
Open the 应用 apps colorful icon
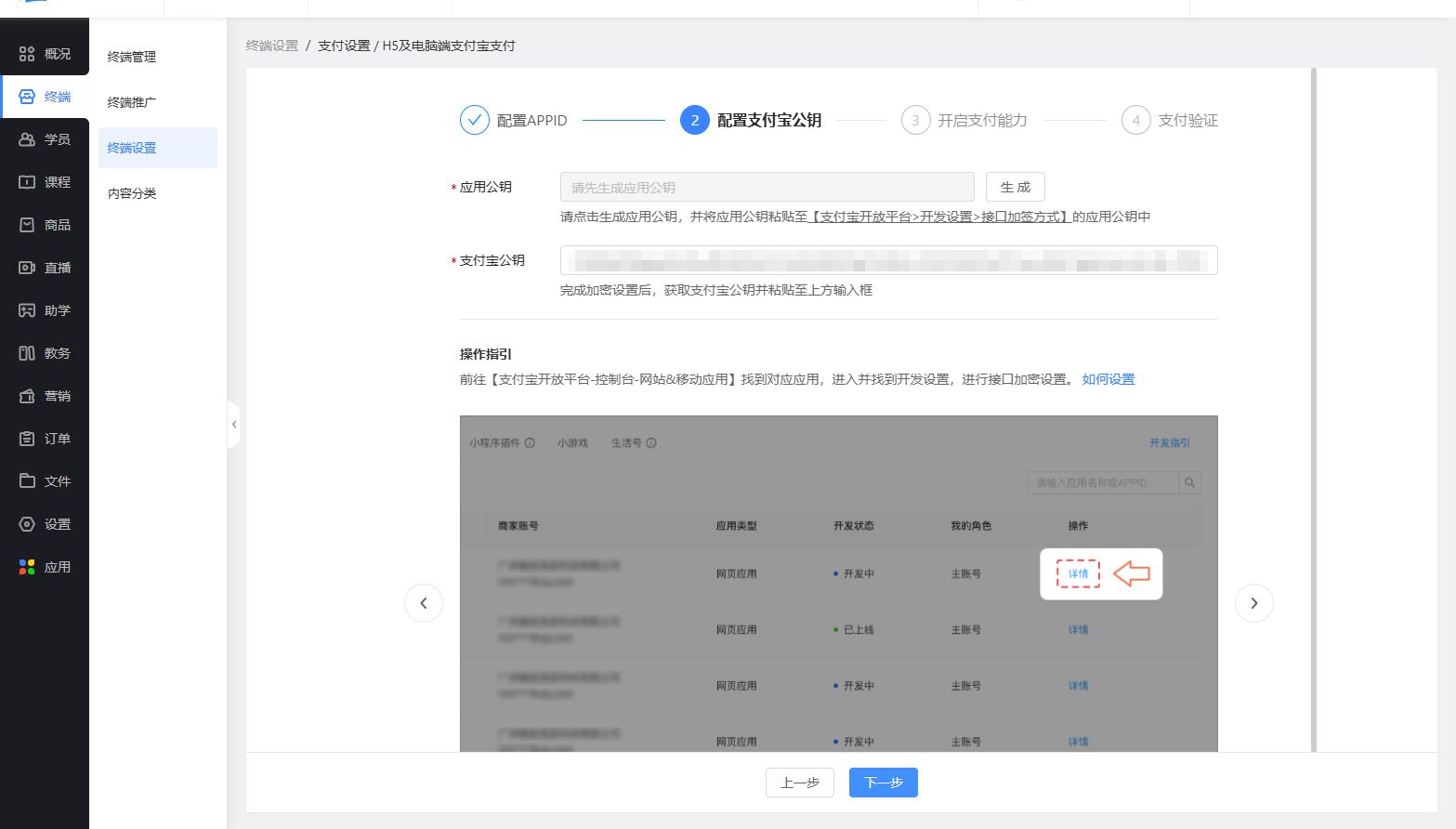tap(27, 567)
